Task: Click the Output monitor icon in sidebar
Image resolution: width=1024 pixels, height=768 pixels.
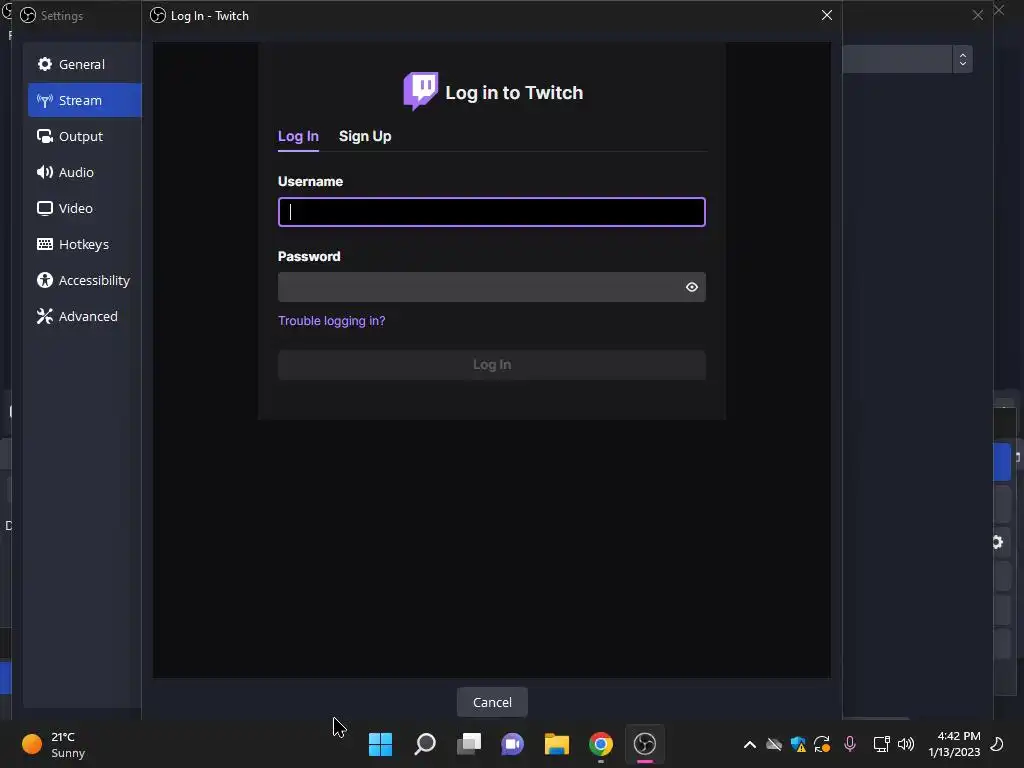Action: tap(44, 136)
